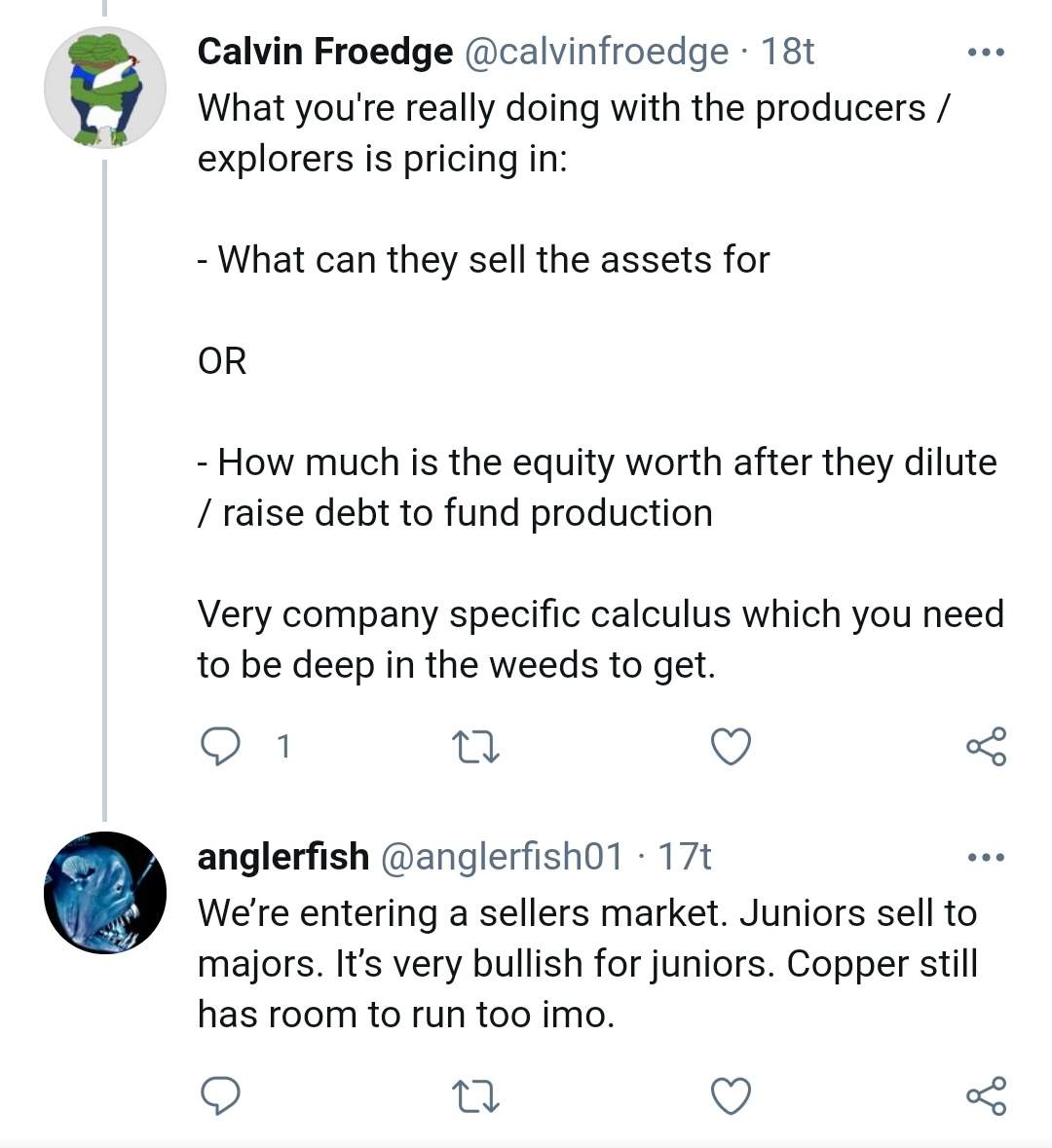The width and height of the screenshot is (1052, 1148).
Task: Share anglerfish's tweet
Action: [986, 1097]
